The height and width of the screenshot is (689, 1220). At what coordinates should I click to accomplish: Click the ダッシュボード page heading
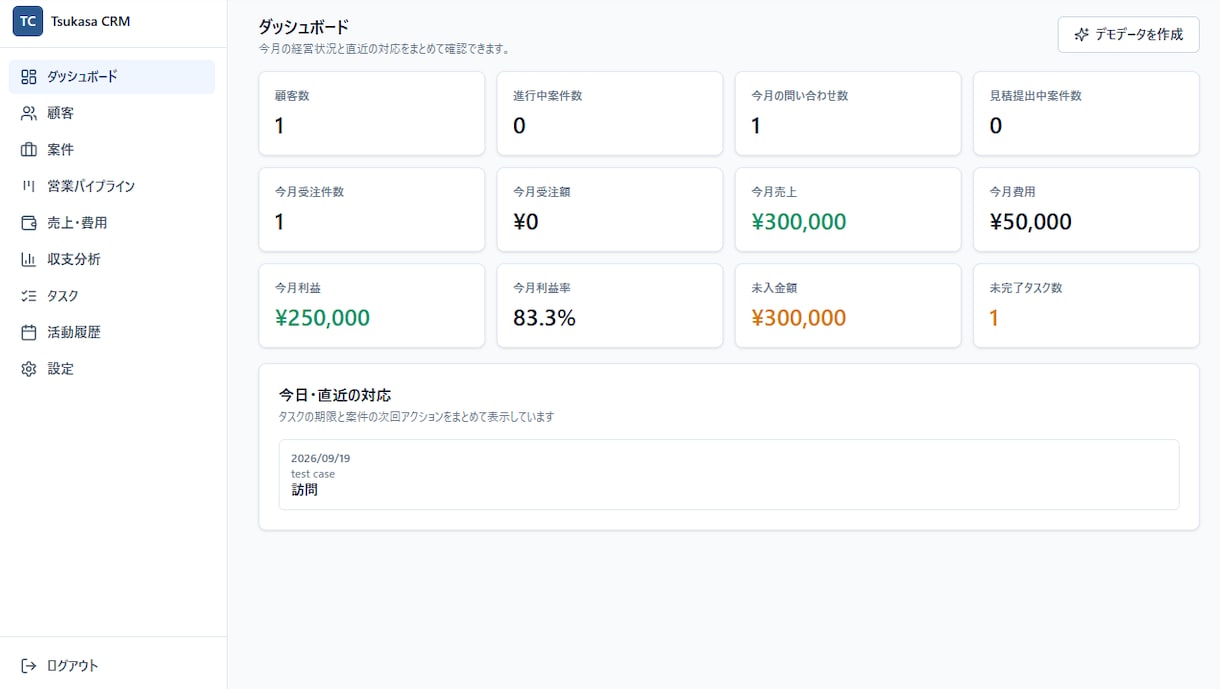(303, 27)
